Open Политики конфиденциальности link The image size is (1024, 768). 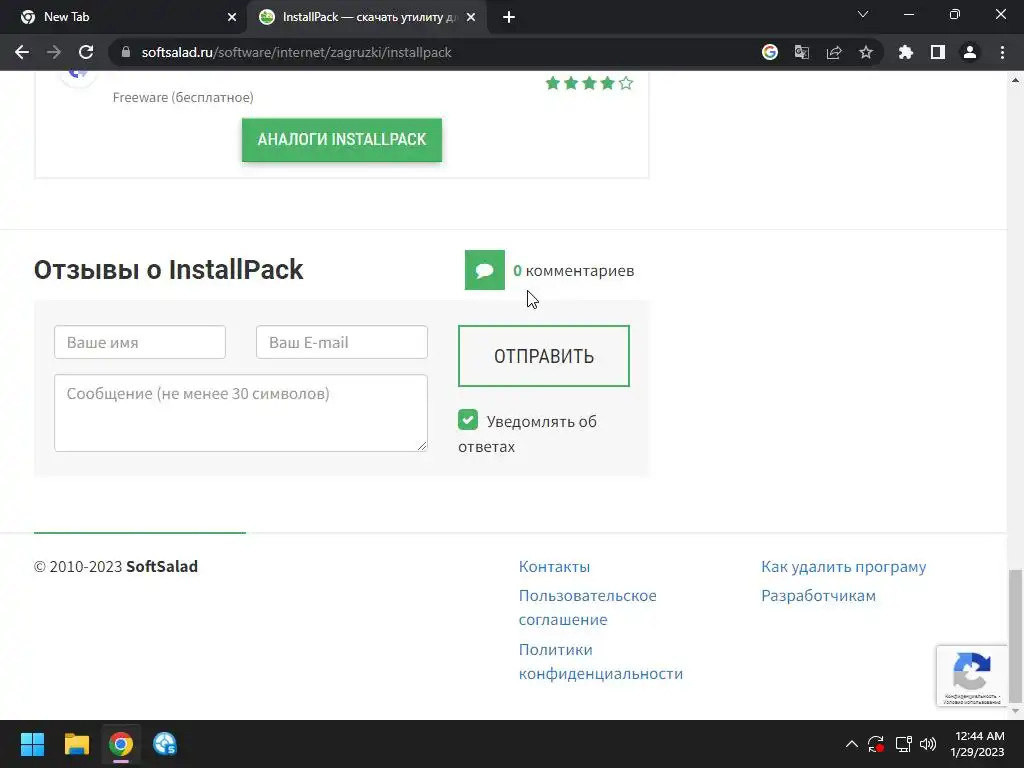point(601,662)
